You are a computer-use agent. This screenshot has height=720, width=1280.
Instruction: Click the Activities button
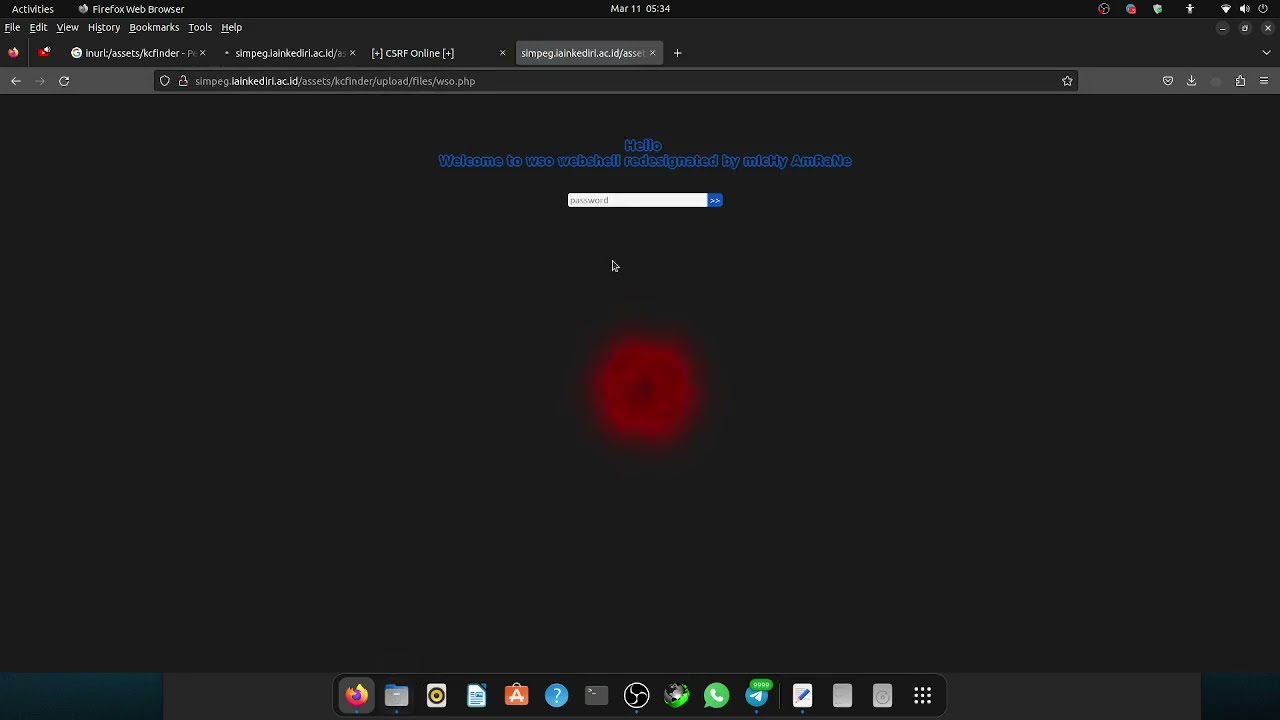33,9
